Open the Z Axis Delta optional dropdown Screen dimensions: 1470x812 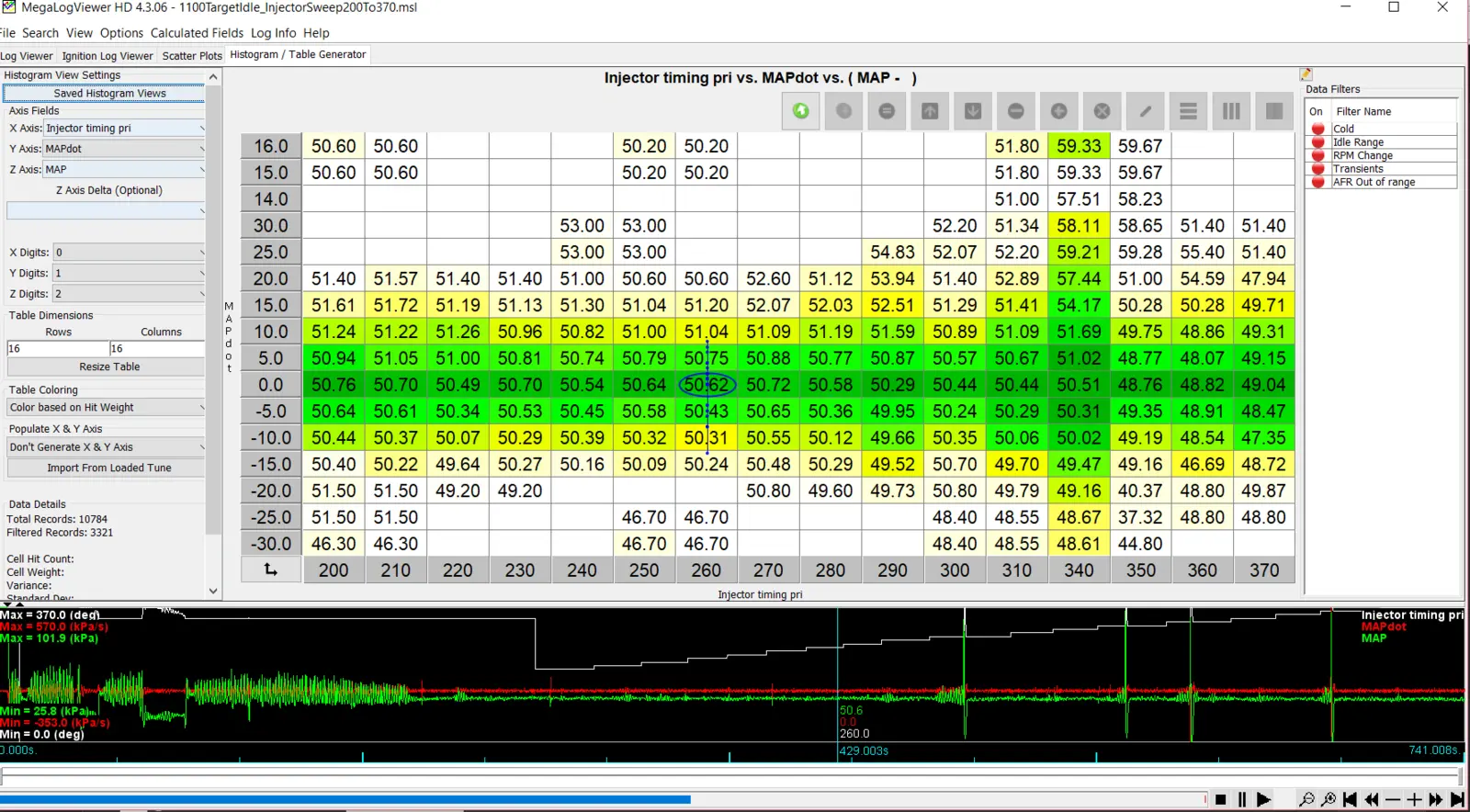[x=106, y=210]
